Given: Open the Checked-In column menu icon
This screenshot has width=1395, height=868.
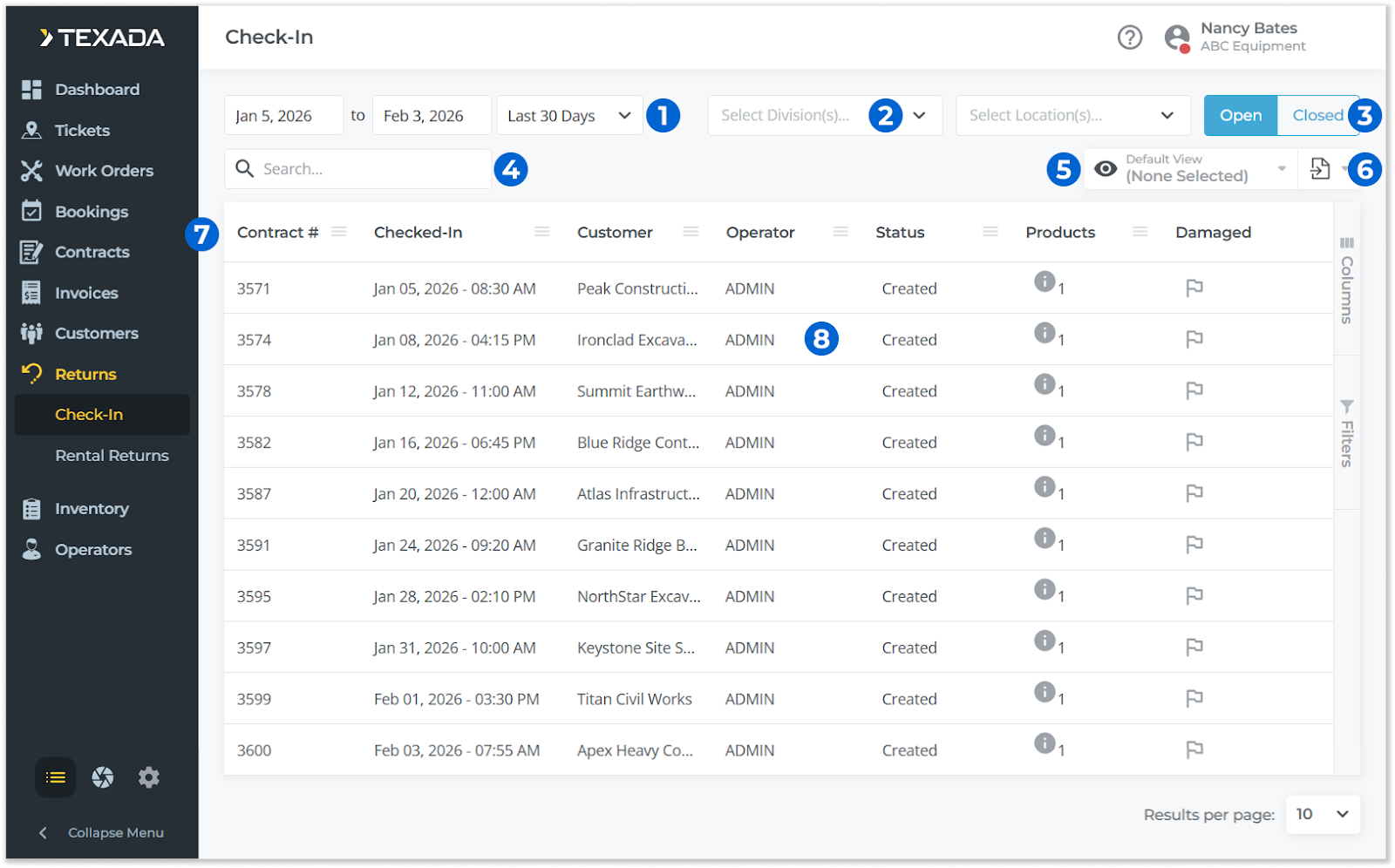Looking at the screenshot, I should (x=542, y=232).
